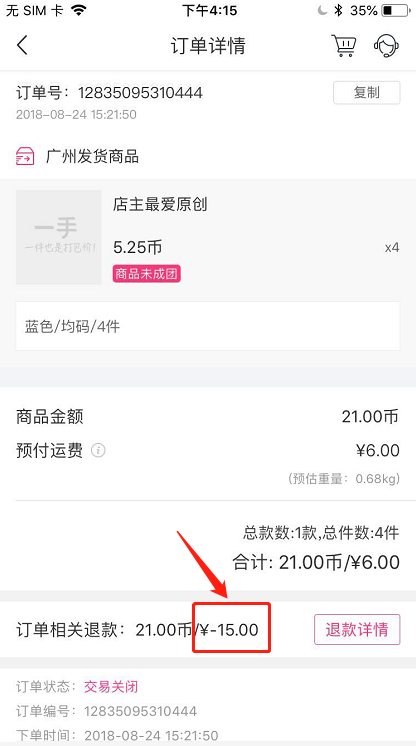Viewport: 416px width, 746px height.
Task: Tap the back arrow icon
Action: (x=22, y=46)
